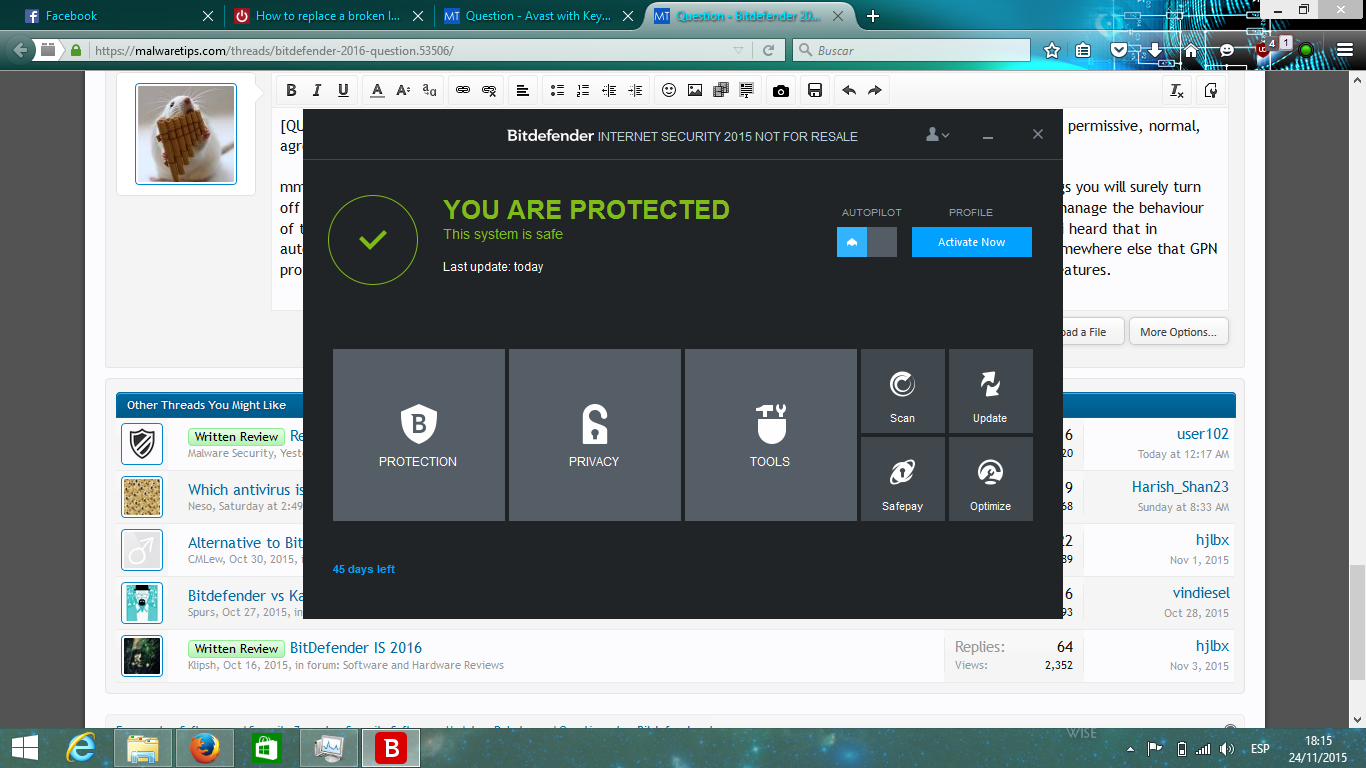Insert an ordered numbered list
1366x768 pixels.
pyautogui.click(x=583, y=90)
